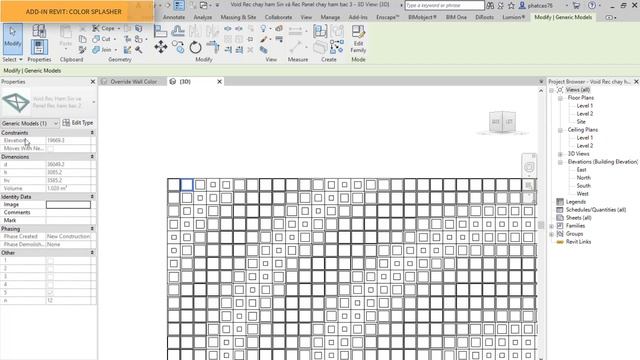The width and height of the screenshot is (640, 360).
Task: Open the Annotate ribbon tab
Action: coord(174,17)
